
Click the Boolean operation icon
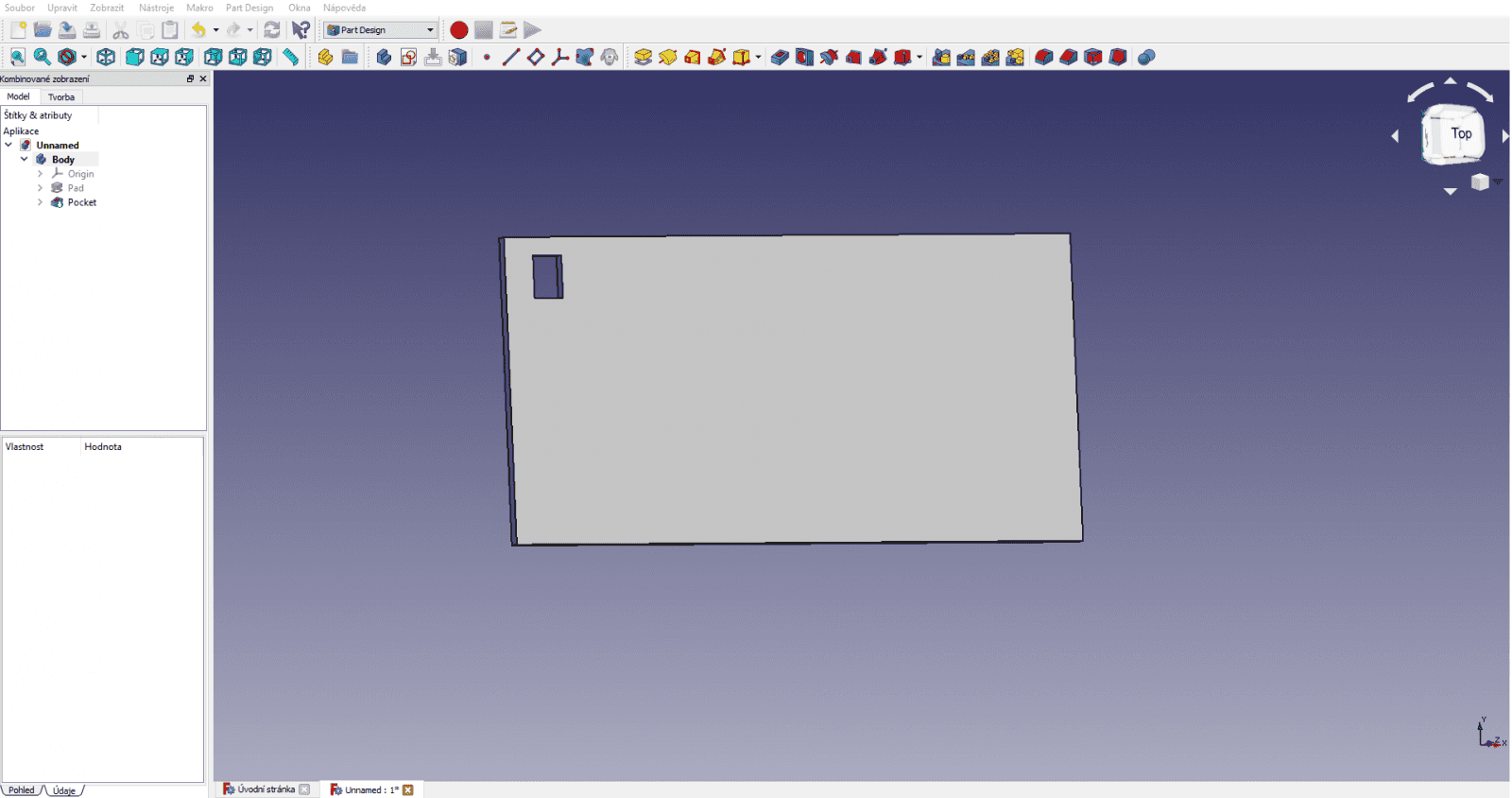click(x=1146, y=58)
